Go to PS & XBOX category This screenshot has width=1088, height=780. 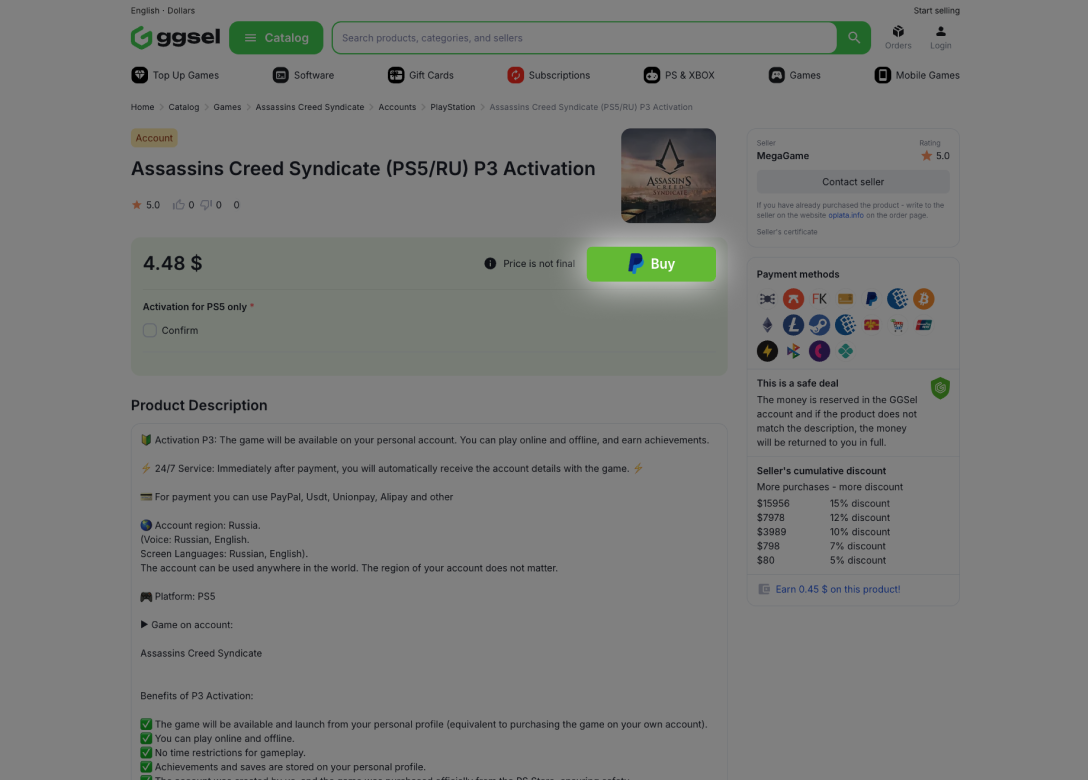coord(679,75)
